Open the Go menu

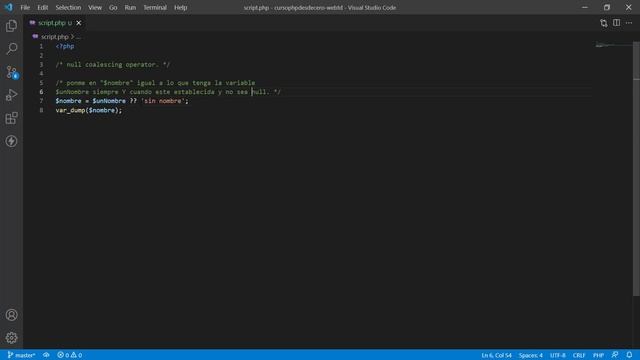point(113,7)
